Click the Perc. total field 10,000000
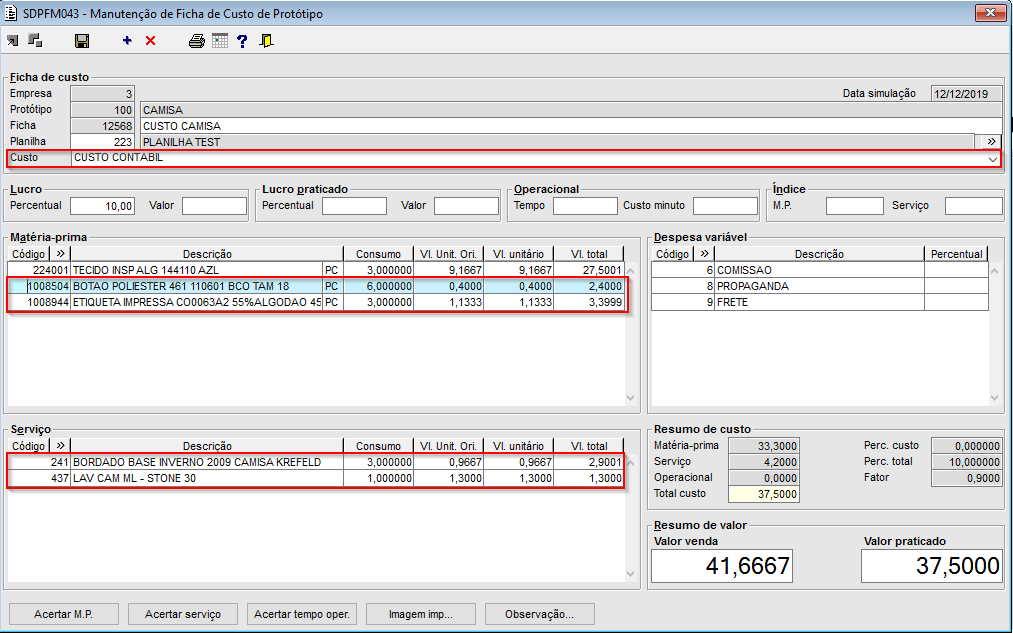The height and width of the screenshot is (633, 1013). pyautogui.click(x=966, y=462)
